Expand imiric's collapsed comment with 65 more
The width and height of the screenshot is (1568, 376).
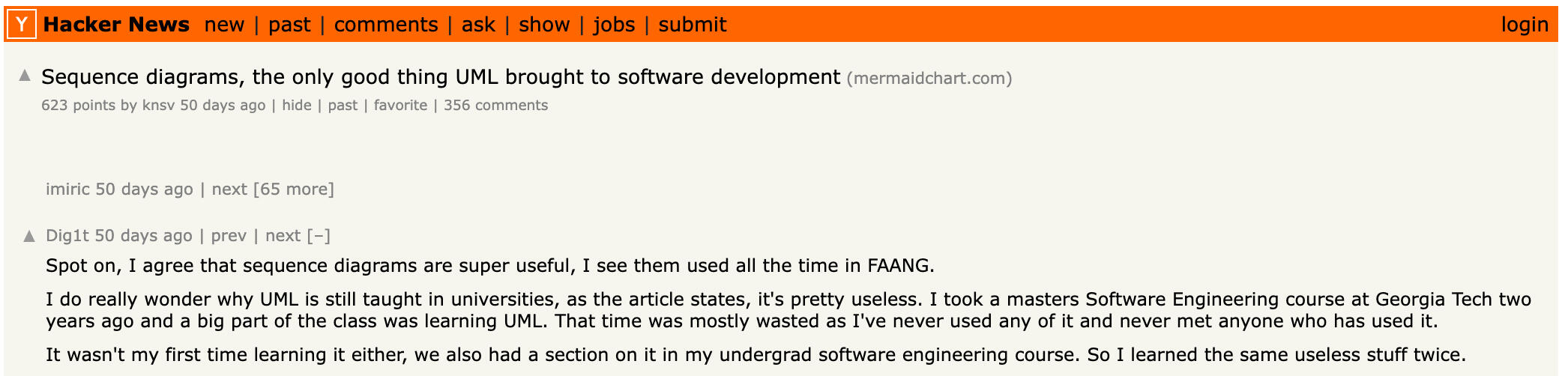[294, 189]
